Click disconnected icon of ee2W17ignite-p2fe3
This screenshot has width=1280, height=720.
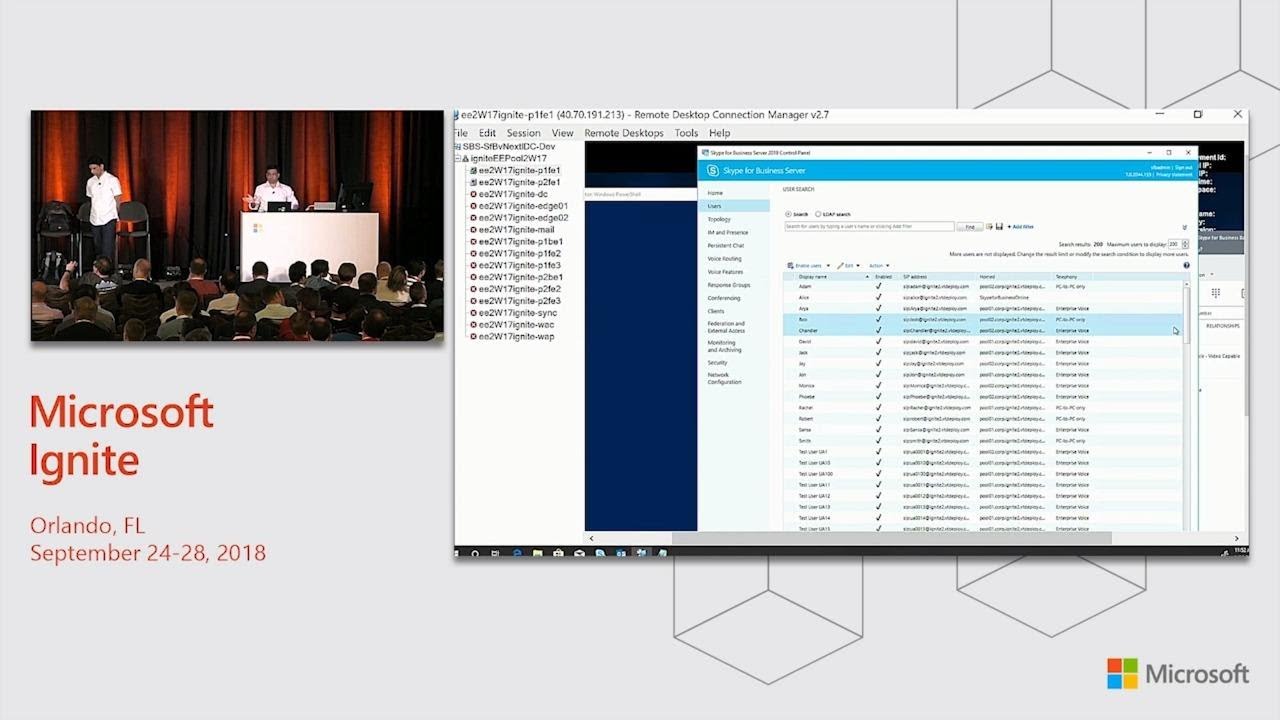(x=473, y=301)
